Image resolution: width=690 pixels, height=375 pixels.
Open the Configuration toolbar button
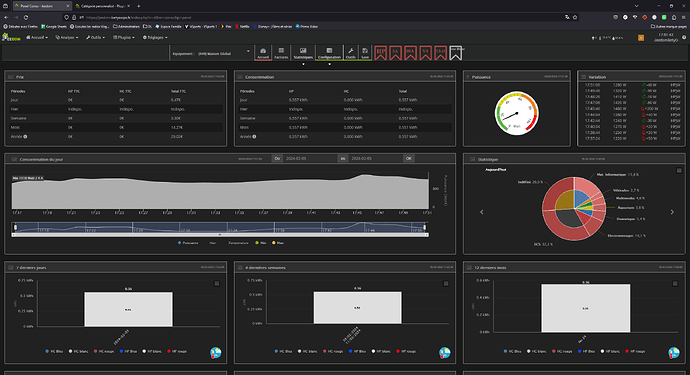[x=329, y=53]
